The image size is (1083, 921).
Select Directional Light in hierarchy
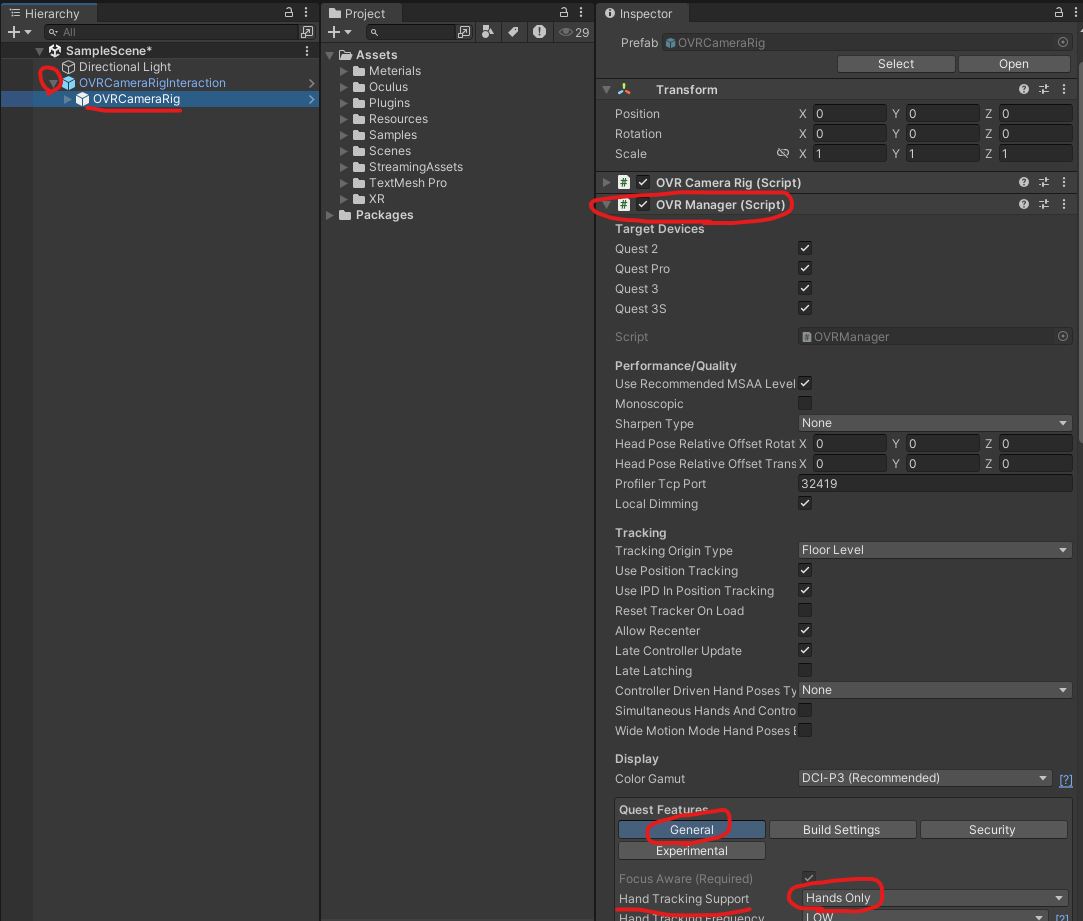tap(124, 66)
